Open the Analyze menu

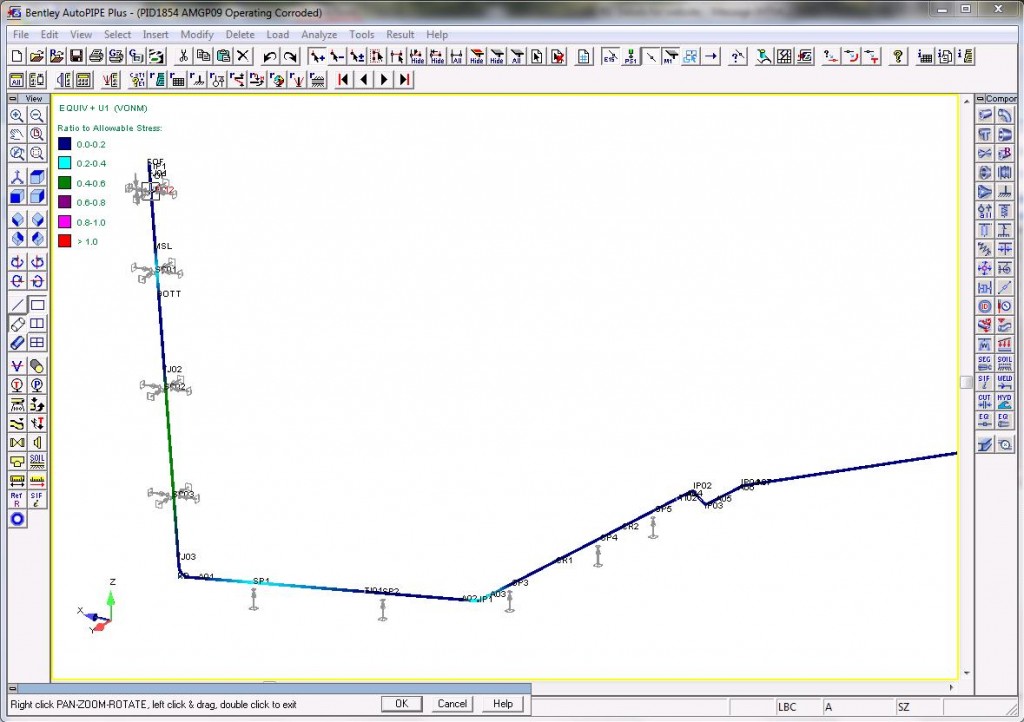(319, 34)
